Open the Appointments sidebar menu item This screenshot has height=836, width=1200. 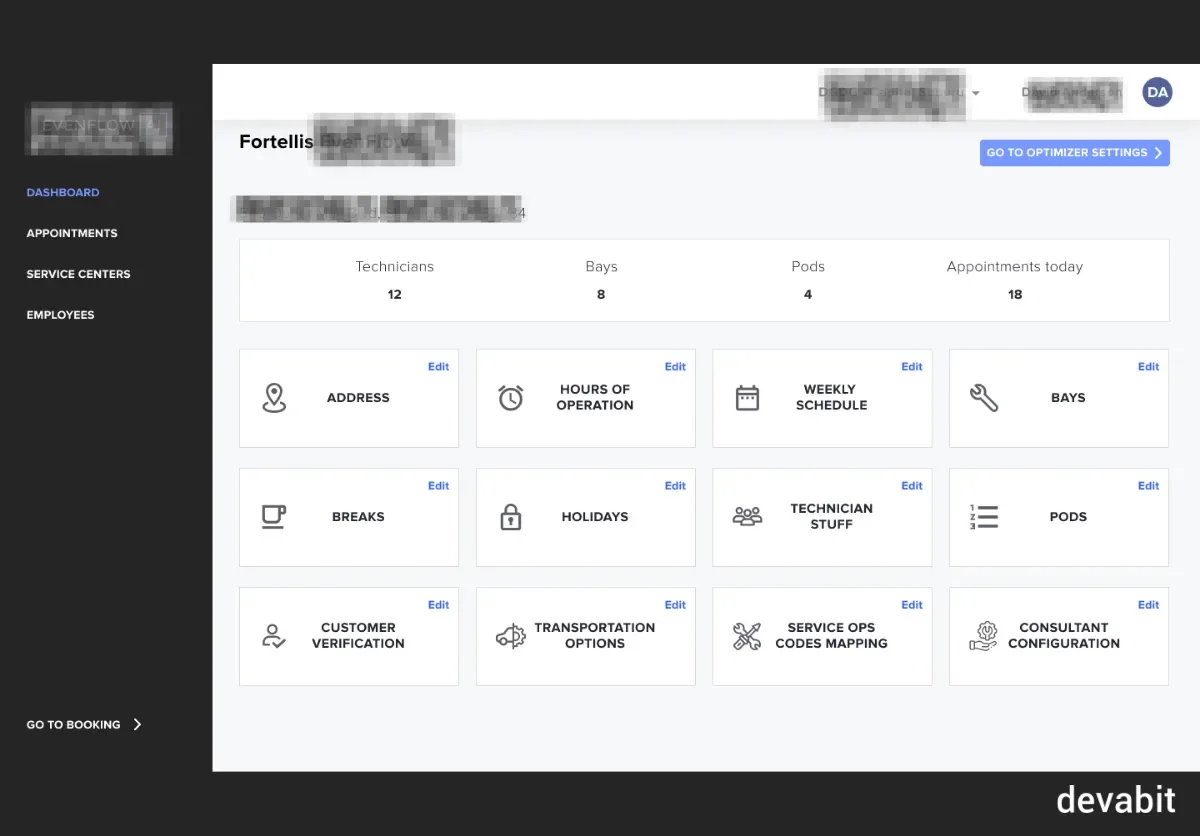[x=72, y=233]
